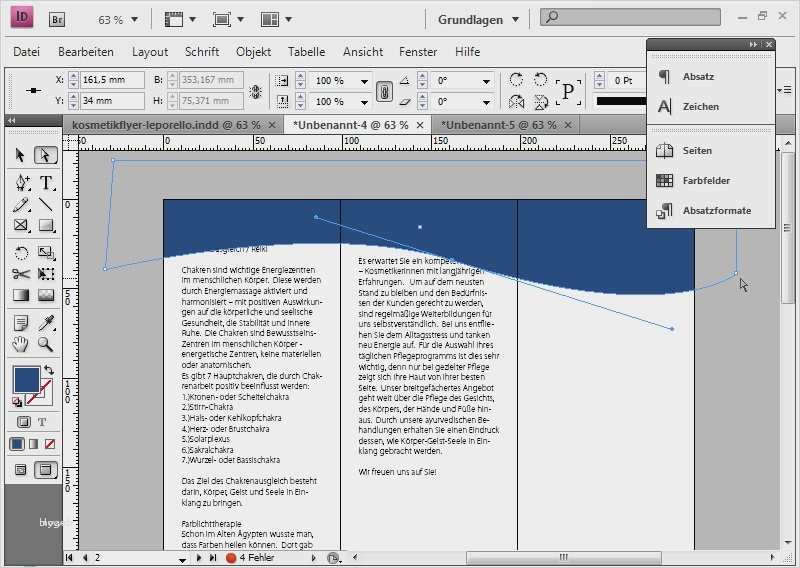
Task: Click the blue fill color swatch
Action: [26, 380]
